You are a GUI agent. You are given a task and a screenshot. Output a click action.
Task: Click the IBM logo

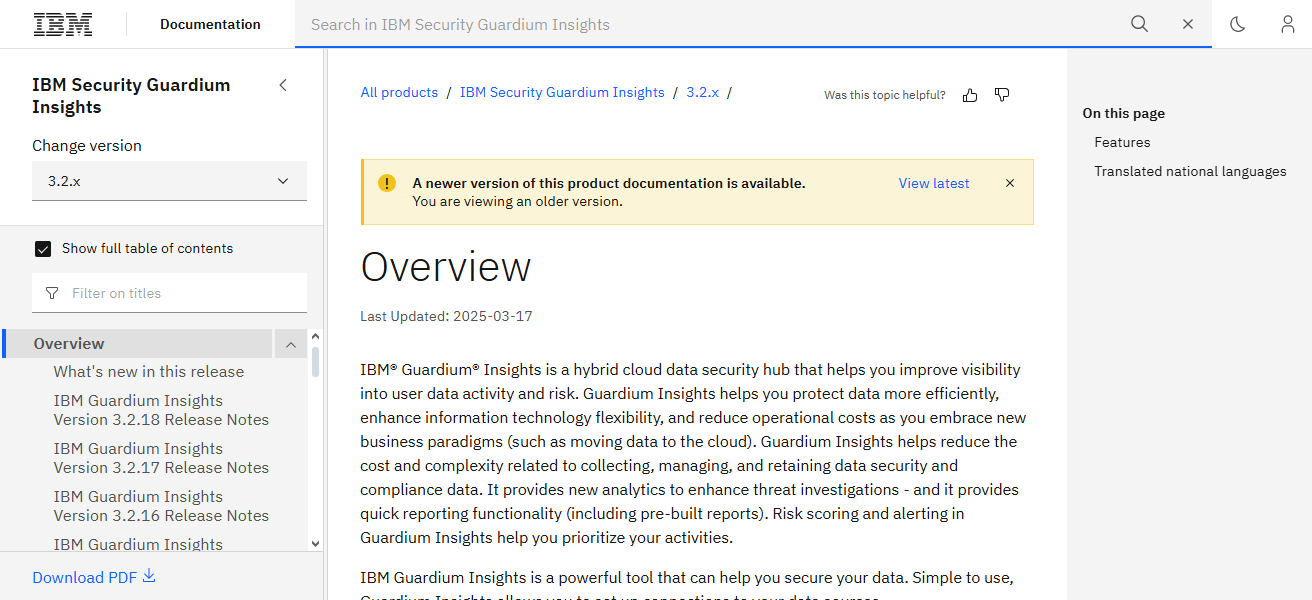[62, 23]
